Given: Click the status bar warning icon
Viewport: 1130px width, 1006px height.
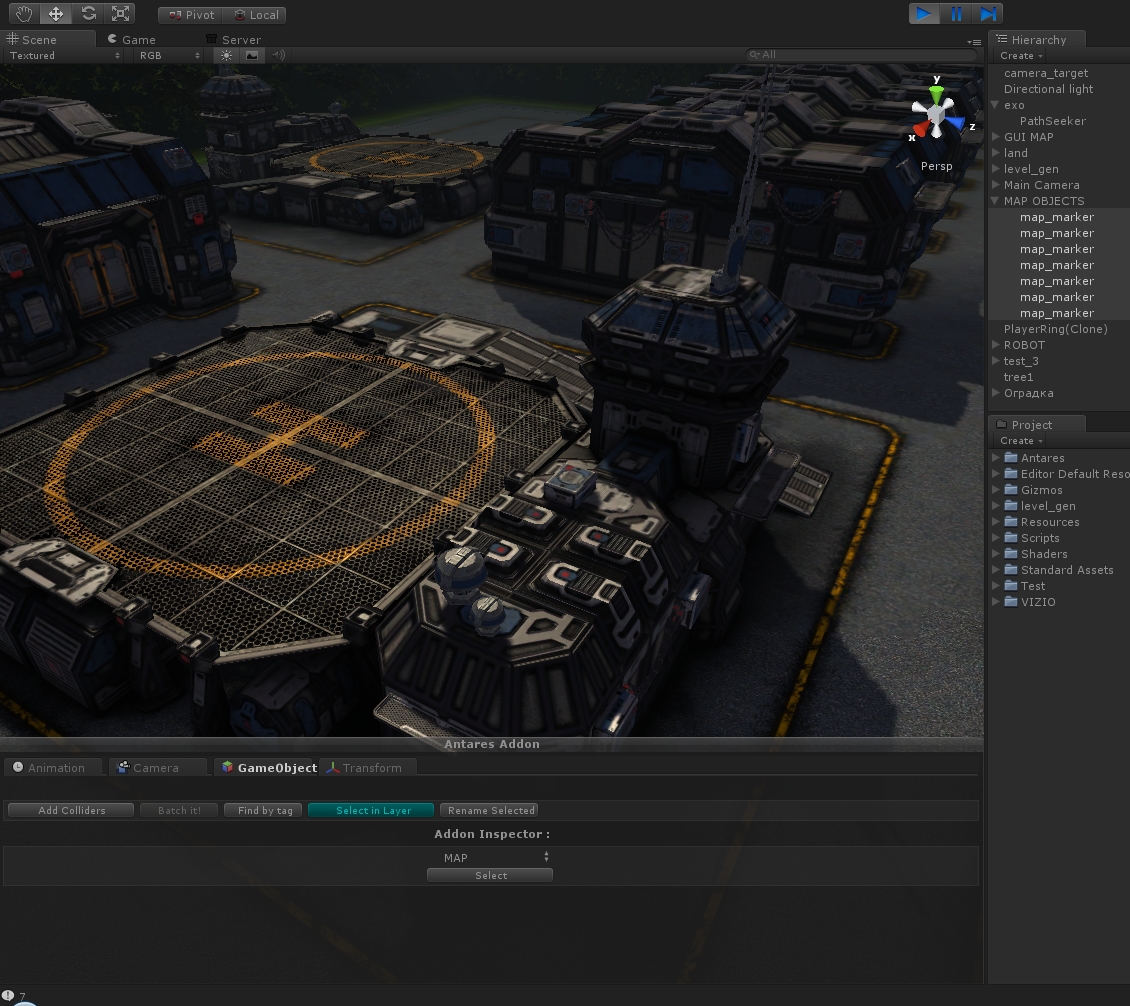Looking at the screenshot, I should 9,996.
